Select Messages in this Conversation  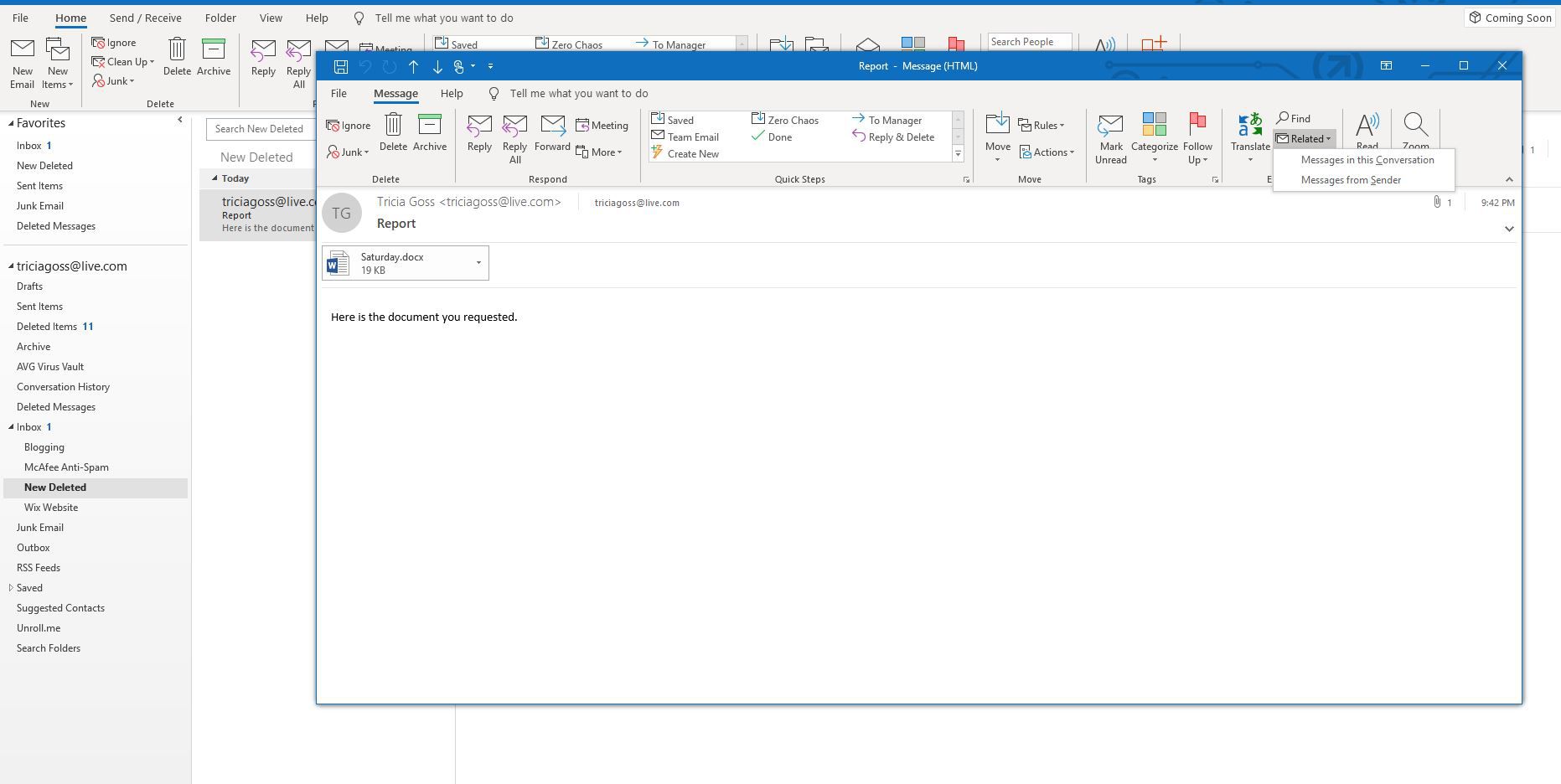[1367, 160]
